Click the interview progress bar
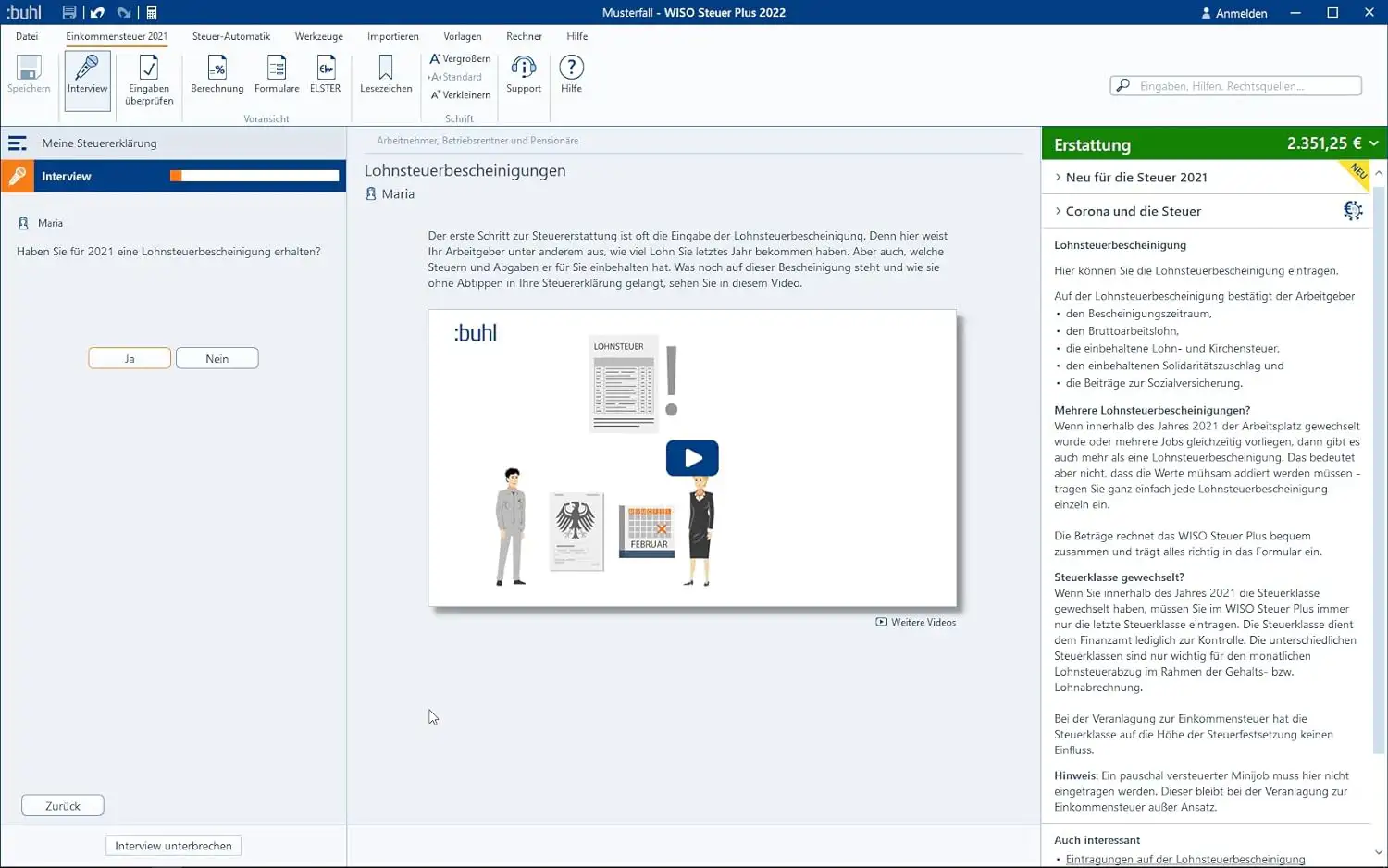Viewport: 1388px width, 868px height. (254, 176)
